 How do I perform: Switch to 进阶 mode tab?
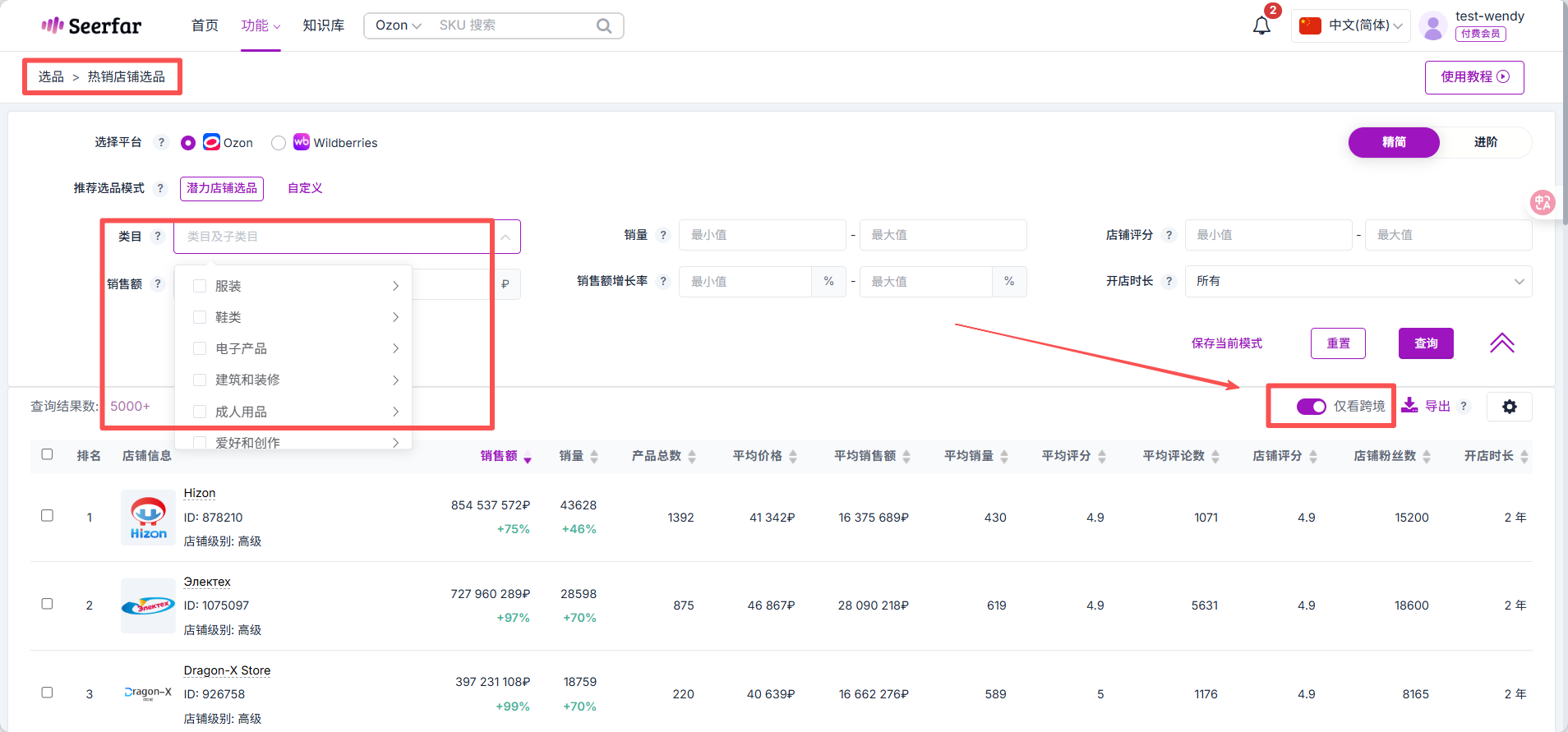(1485, 142)
